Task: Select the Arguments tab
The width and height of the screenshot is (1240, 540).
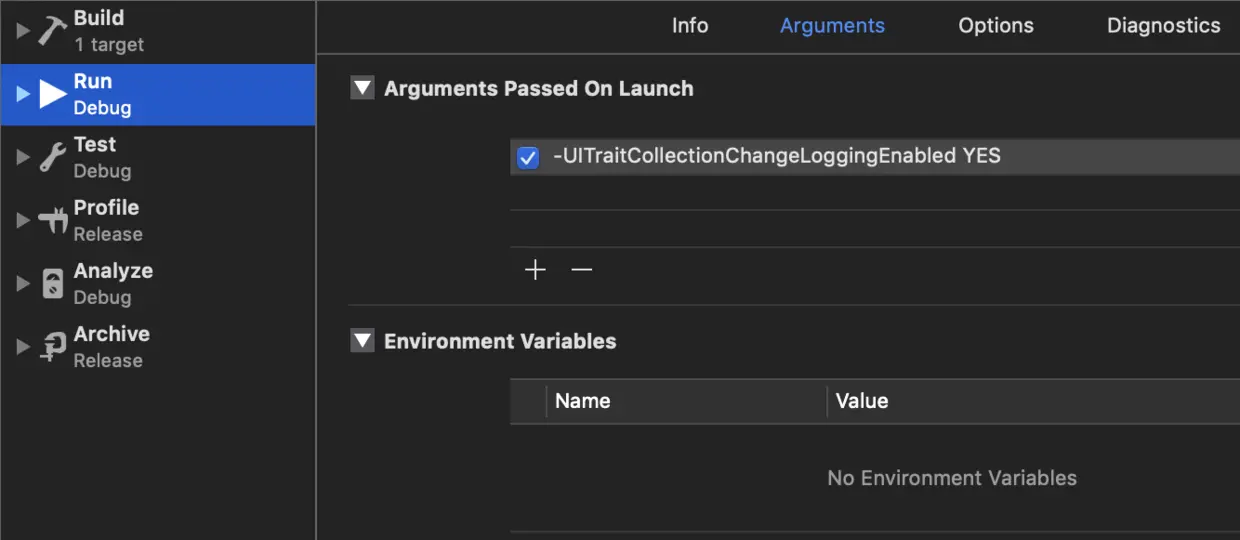Action: [832, 26]
